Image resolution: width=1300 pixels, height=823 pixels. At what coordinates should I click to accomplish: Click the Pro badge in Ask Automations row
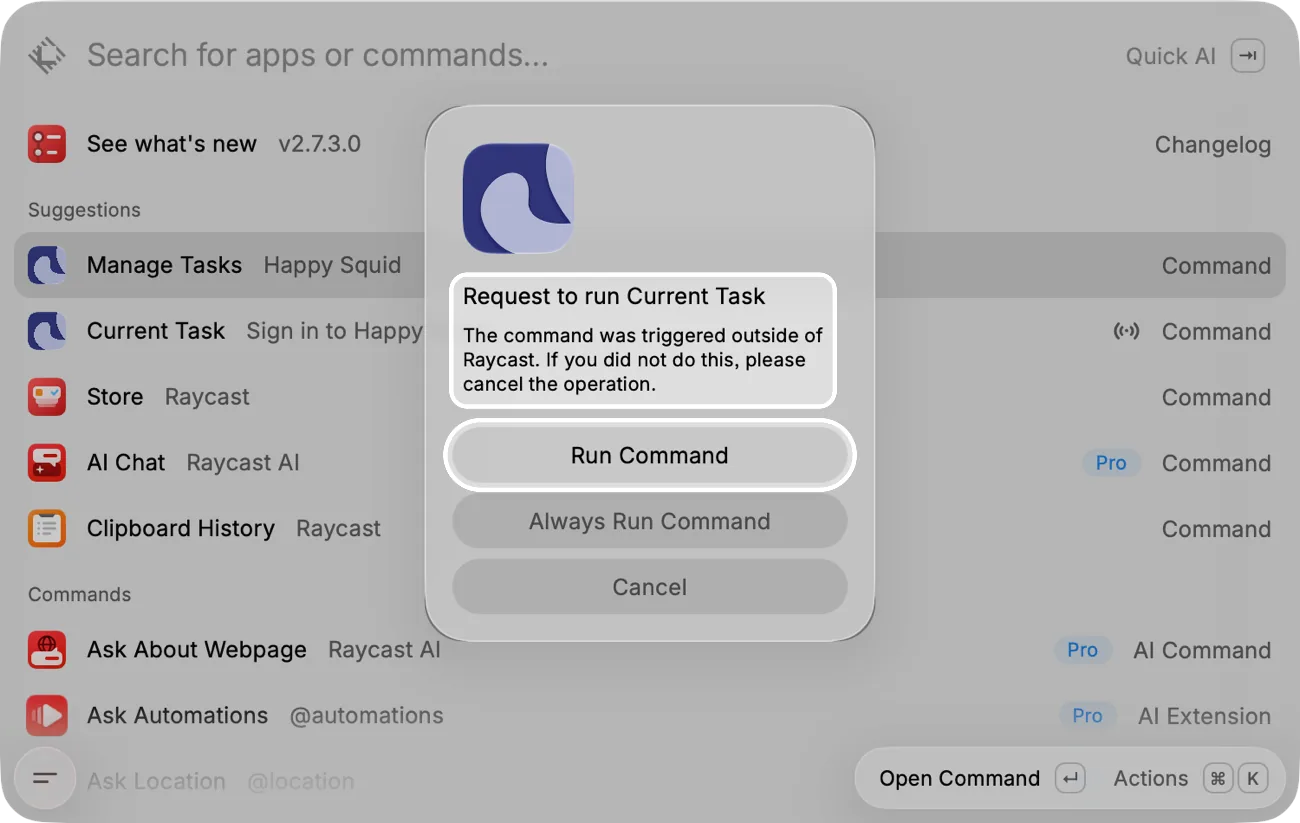point(1087,716)
